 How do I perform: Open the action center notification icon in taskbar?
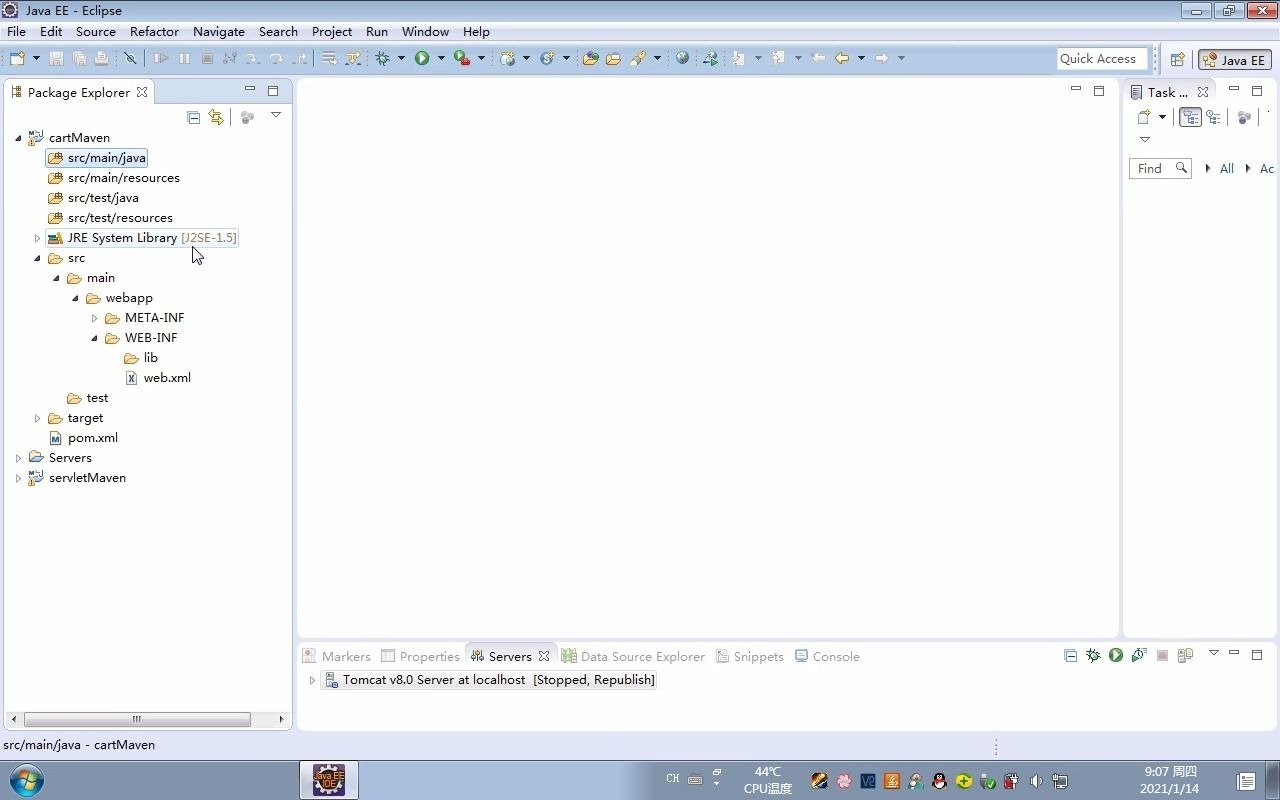(1246, 781)
